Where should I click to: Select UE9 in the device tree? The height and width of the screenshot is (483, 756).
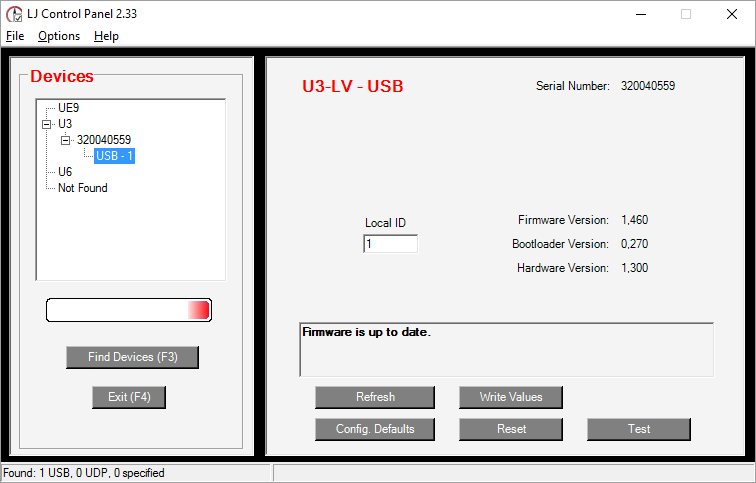(68, 108)
